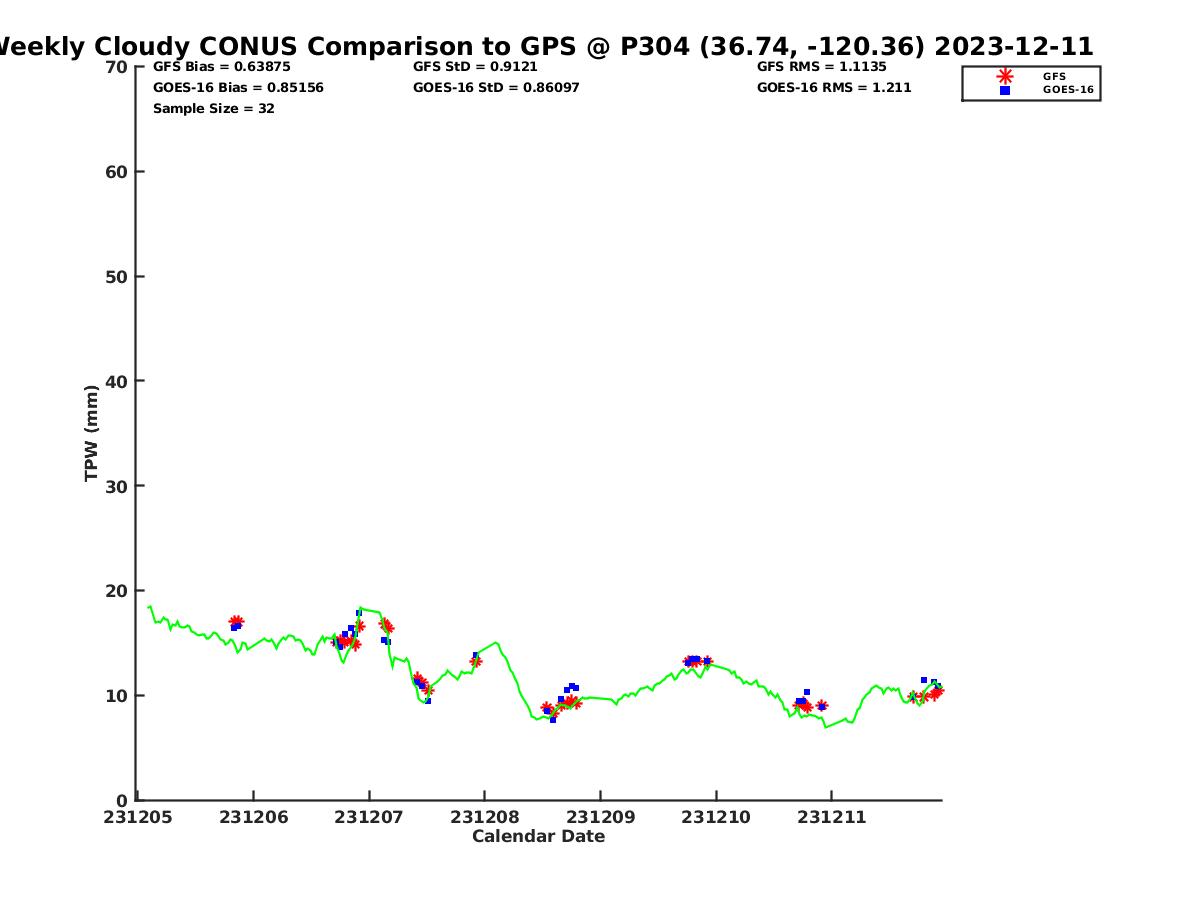This screenshot has width=1200, height=900.
Task: Click the y-axis tick label 30
Action: coord(117,486)
